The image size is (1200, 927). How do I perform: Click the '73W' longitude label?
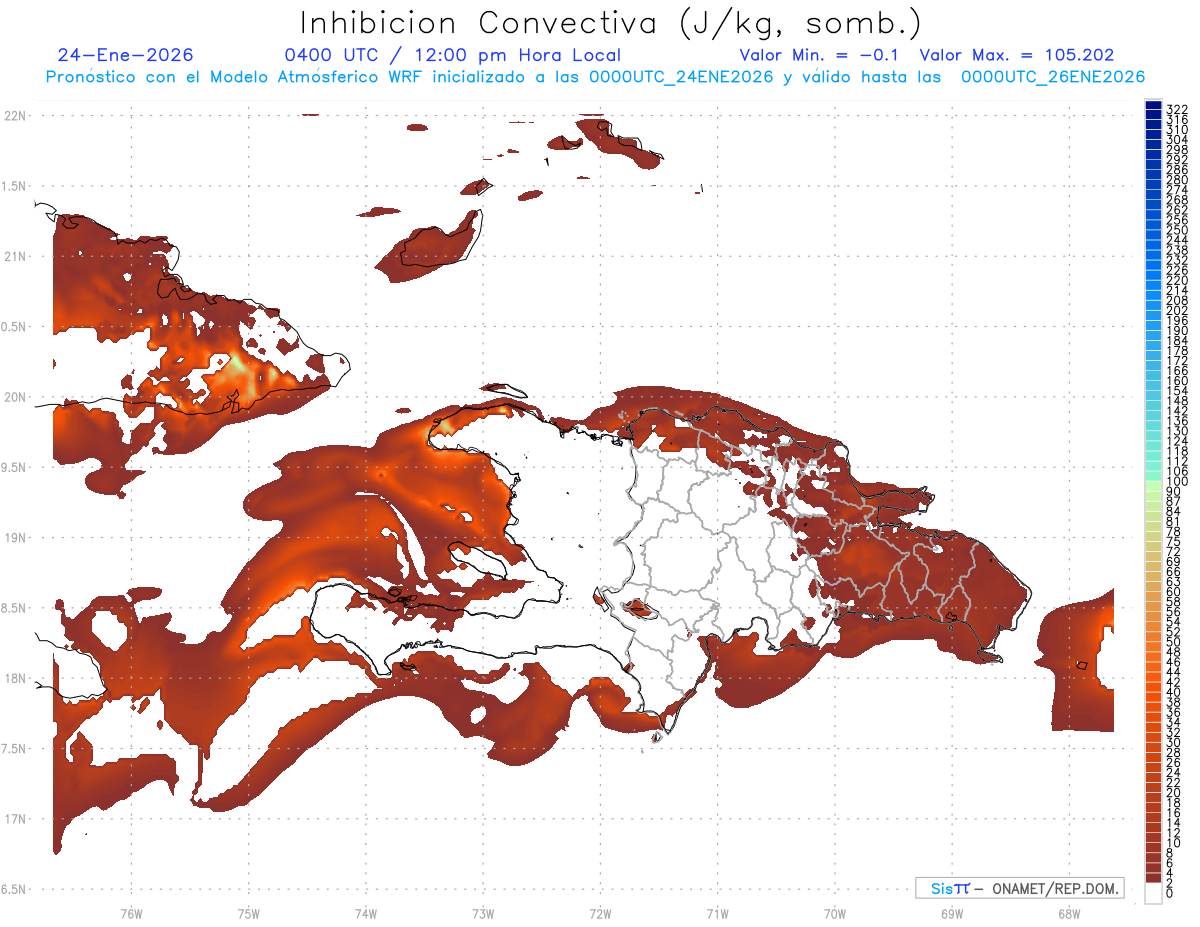point(483,913)
